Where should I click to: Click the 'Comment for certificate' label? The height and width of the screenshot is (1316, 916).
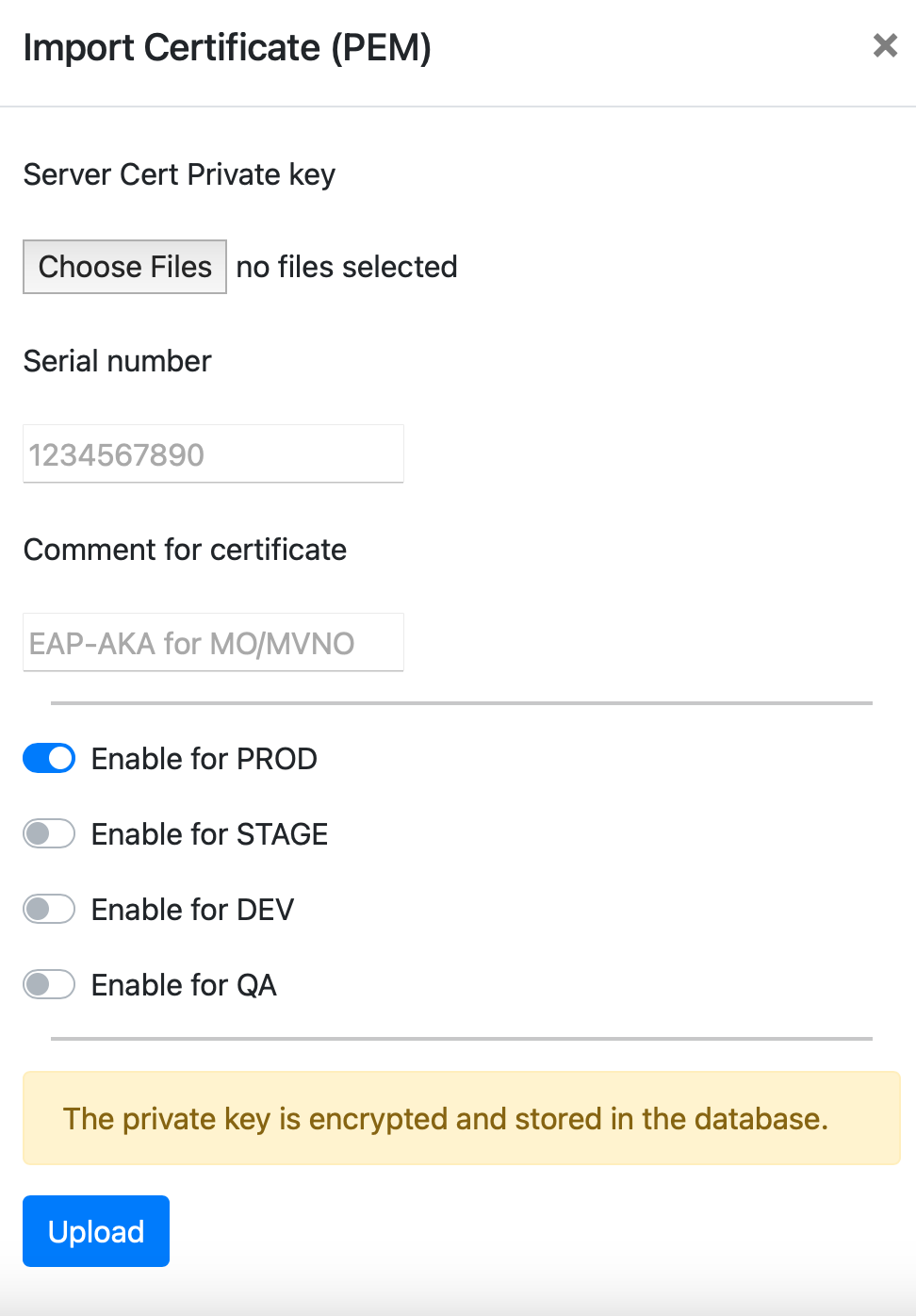point(185,550)
